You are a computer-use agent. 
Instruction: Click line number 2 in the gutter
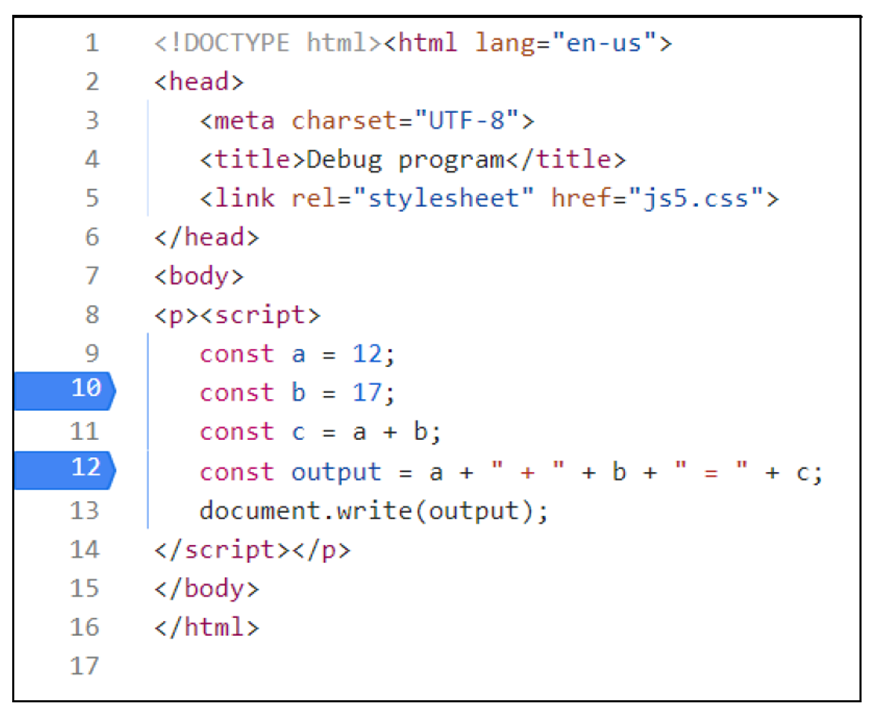92,82
